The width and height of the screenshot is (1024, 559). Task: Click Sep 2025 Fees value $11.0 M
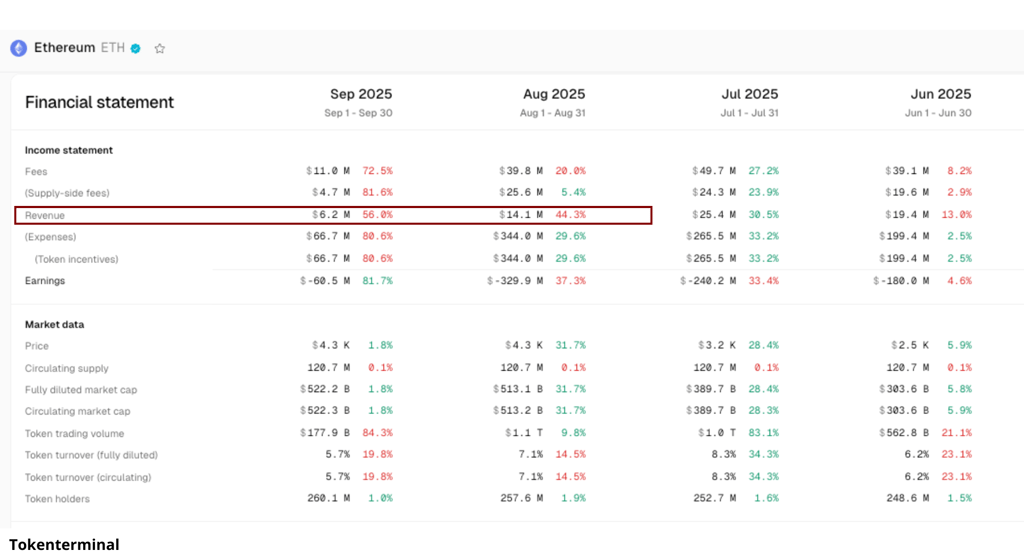[x=328, y=171]
